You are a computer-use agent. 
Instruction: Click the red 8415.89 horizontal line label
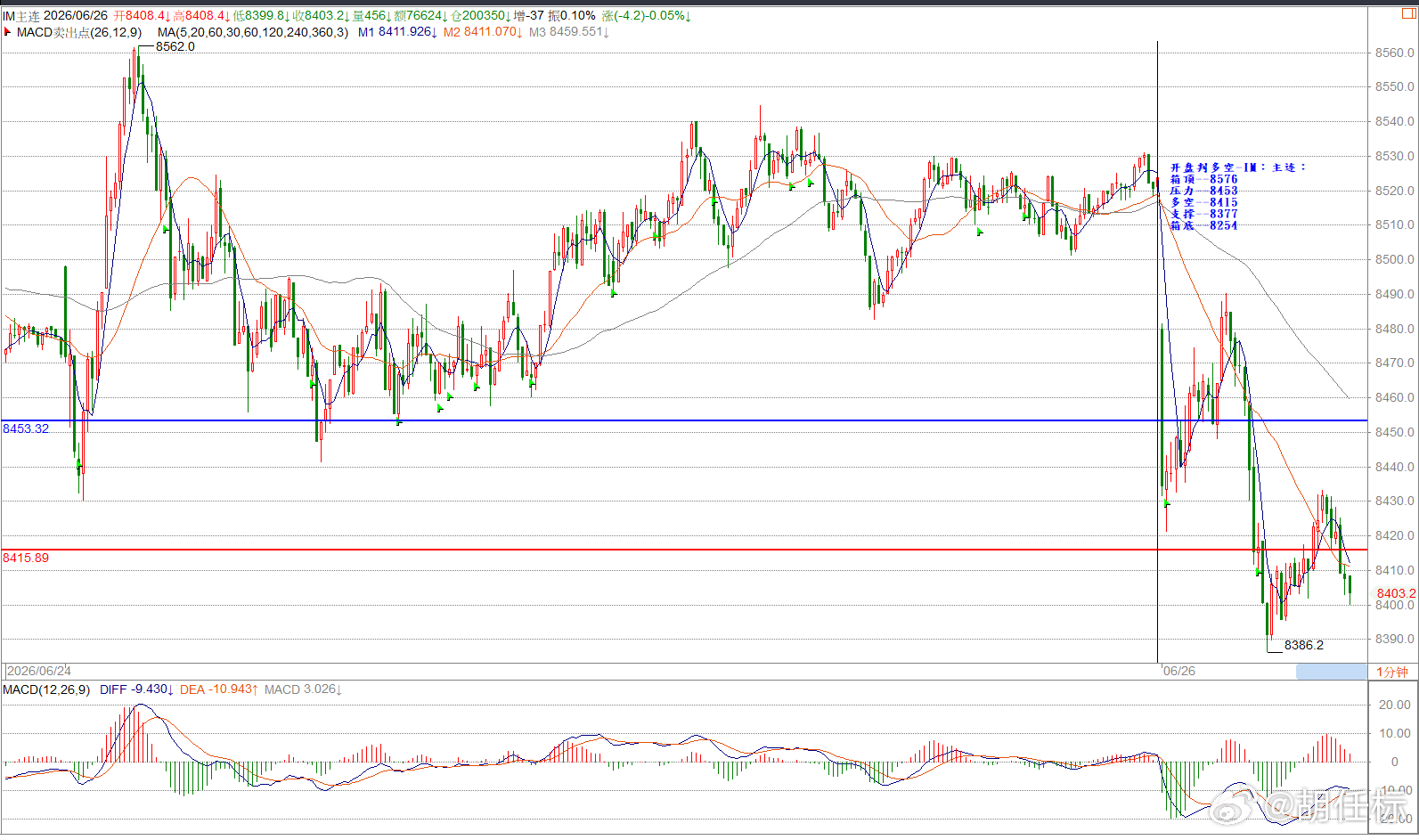pos(26,558)
